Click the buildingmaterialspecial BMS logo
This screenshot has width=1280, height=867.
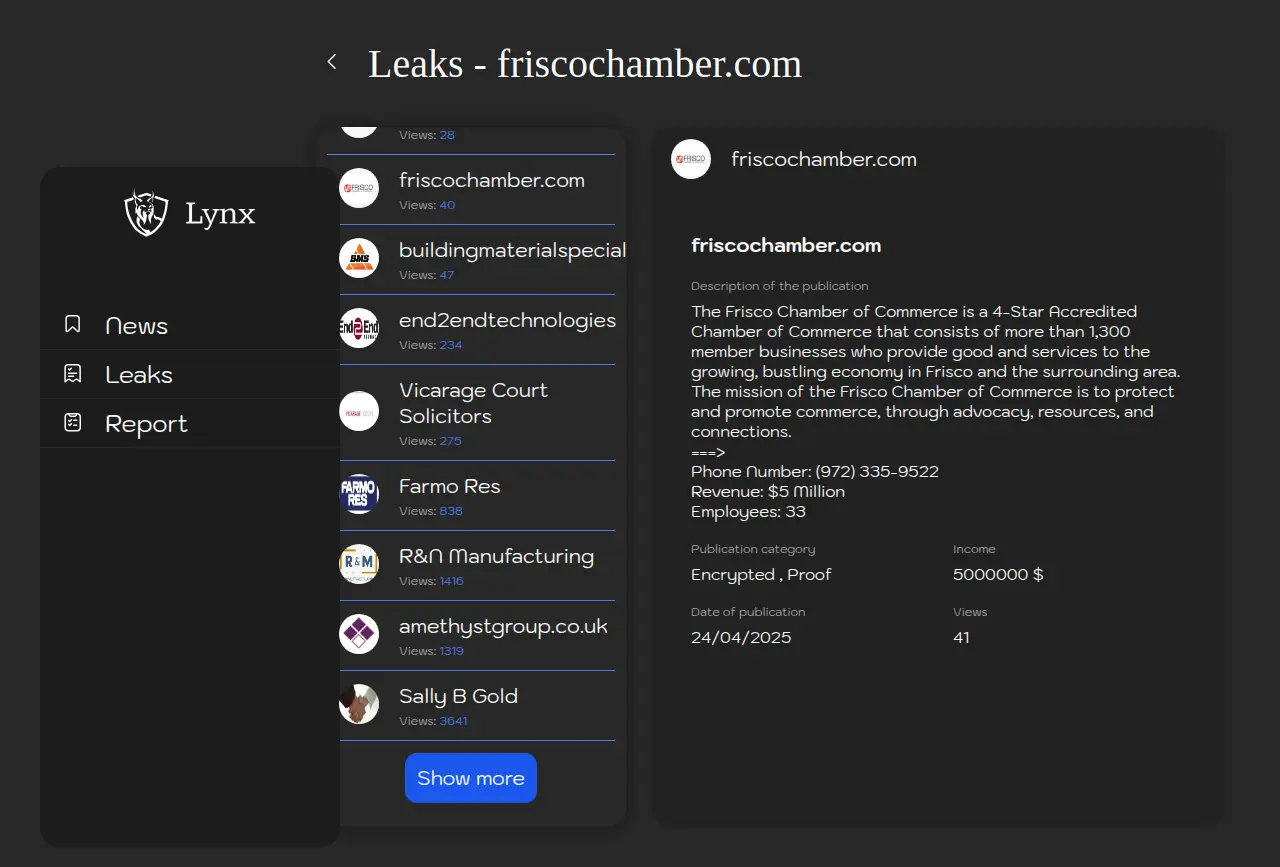pos(359,258)
